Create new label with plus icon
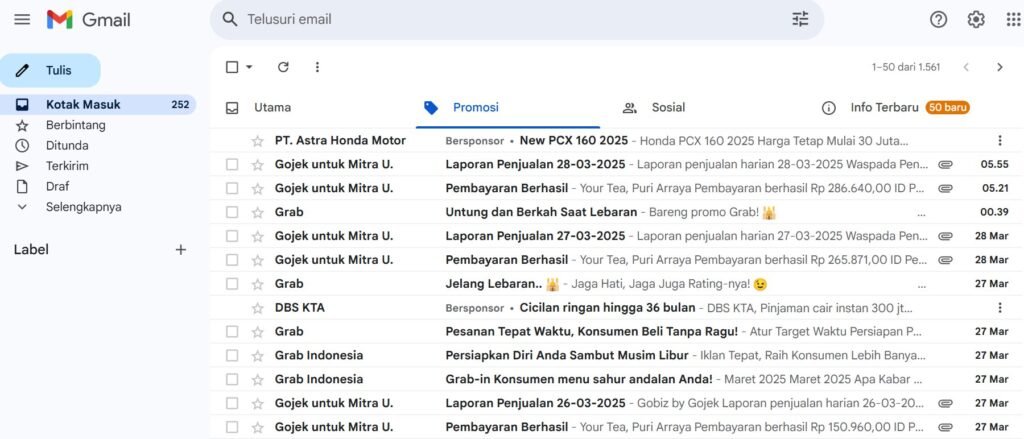 coord(181,250)
